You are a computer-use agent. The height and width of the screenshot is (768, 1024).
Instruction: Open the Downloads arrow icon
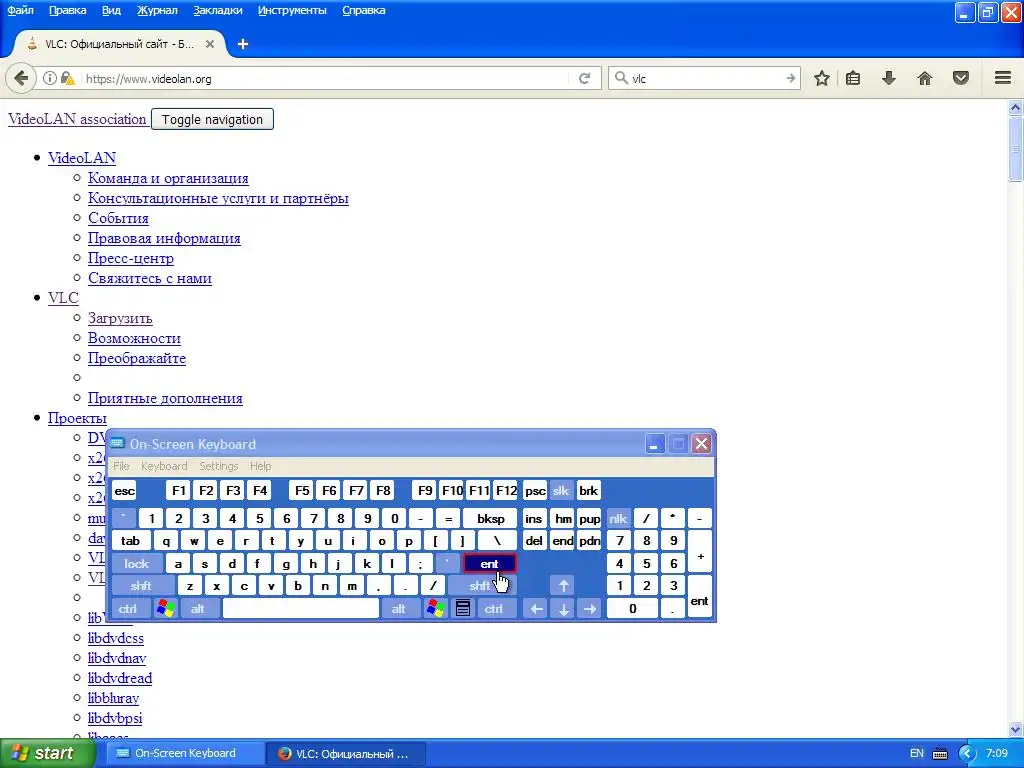(888, 78)
